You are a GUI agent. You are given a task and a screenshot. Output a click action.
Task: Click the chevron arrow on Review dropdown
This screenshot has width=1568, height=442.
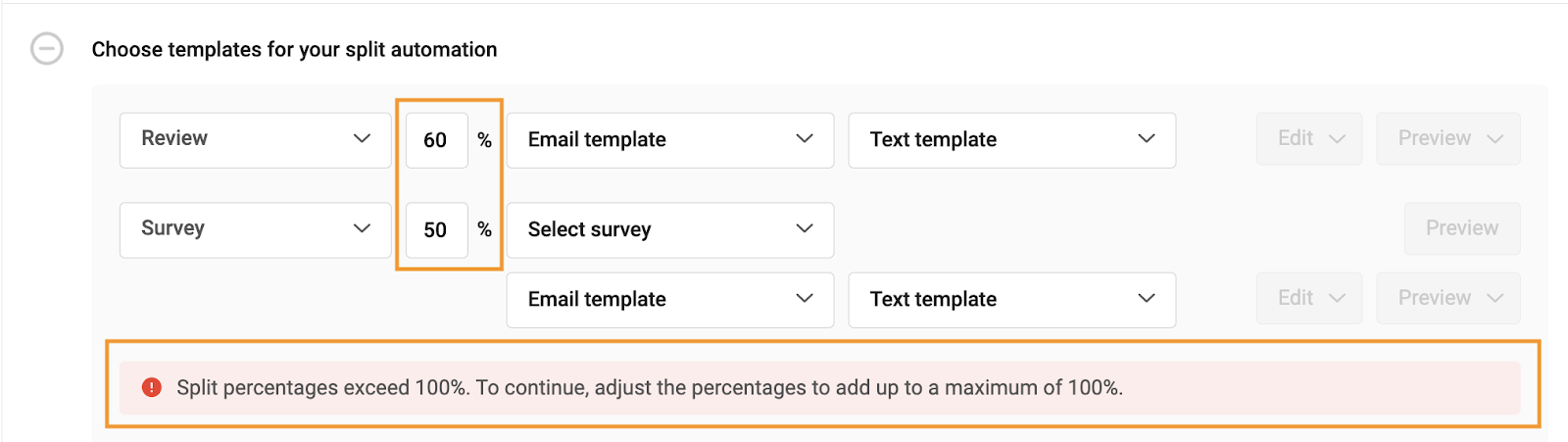click(x=362, y=138)
